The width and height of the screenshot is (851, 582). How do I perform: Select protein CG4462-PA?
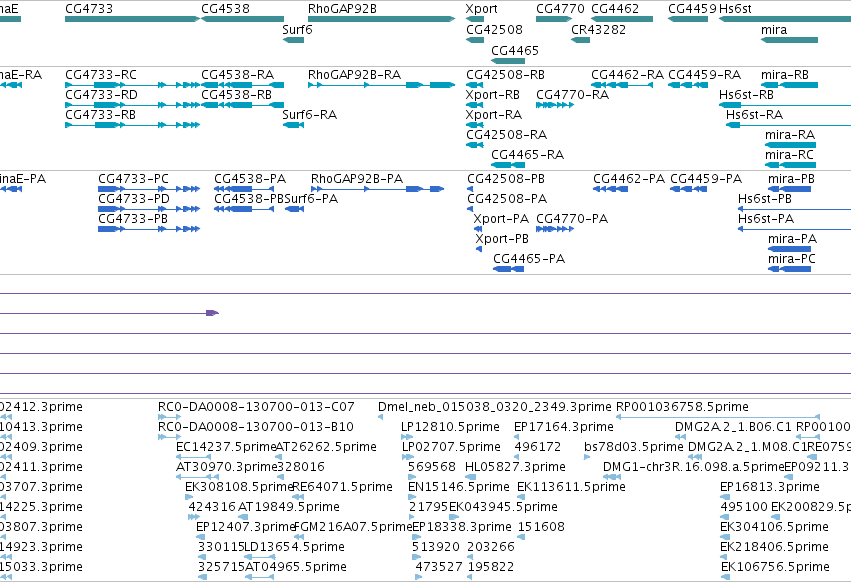(628, 179)
